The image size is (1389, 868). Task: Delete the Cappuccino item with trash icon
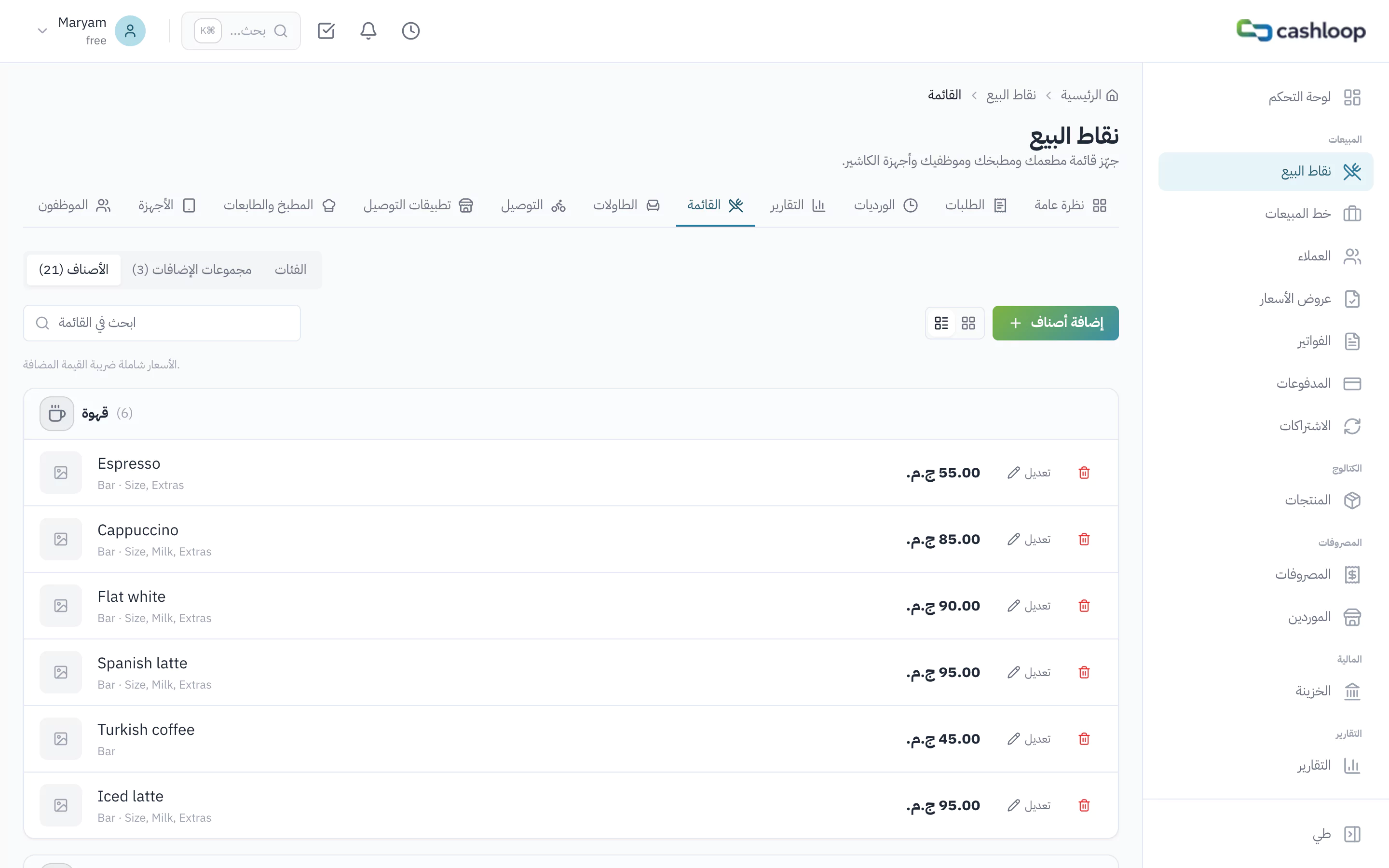(1084, 539)
